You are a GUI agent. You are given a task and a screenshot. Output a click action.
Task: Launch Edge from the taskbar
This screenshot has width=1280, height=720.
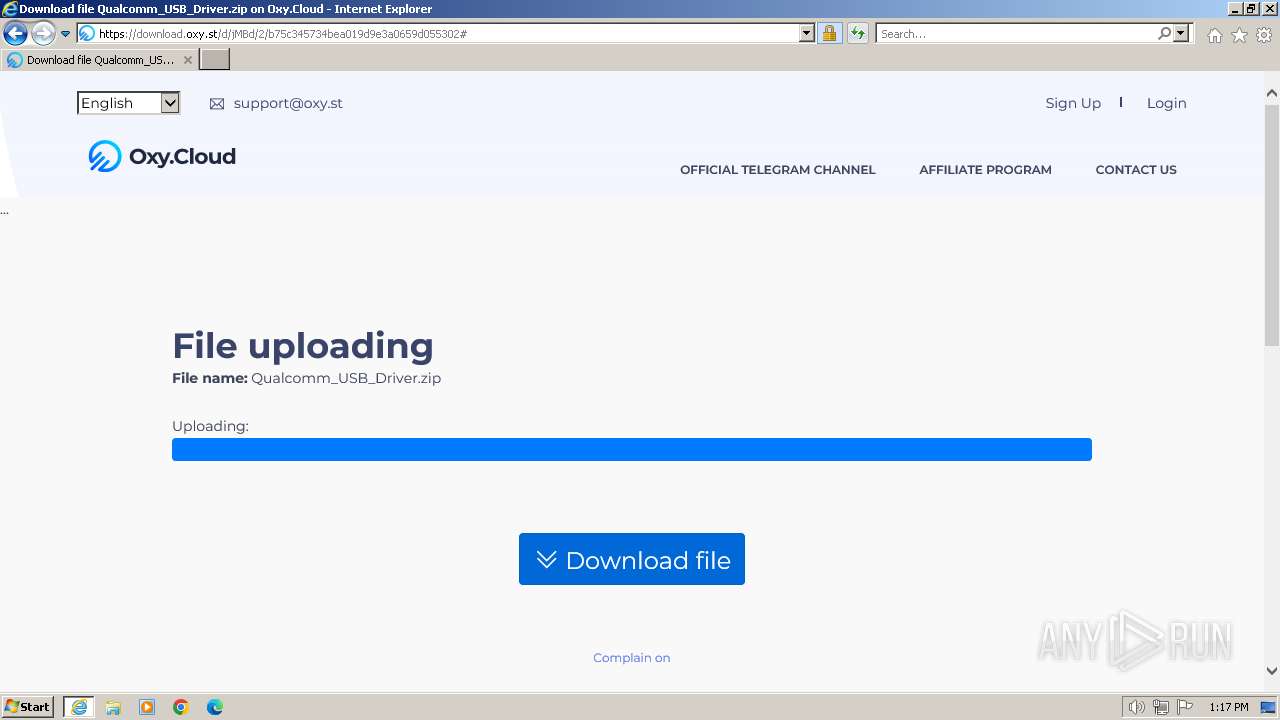[x=215, y=707]
